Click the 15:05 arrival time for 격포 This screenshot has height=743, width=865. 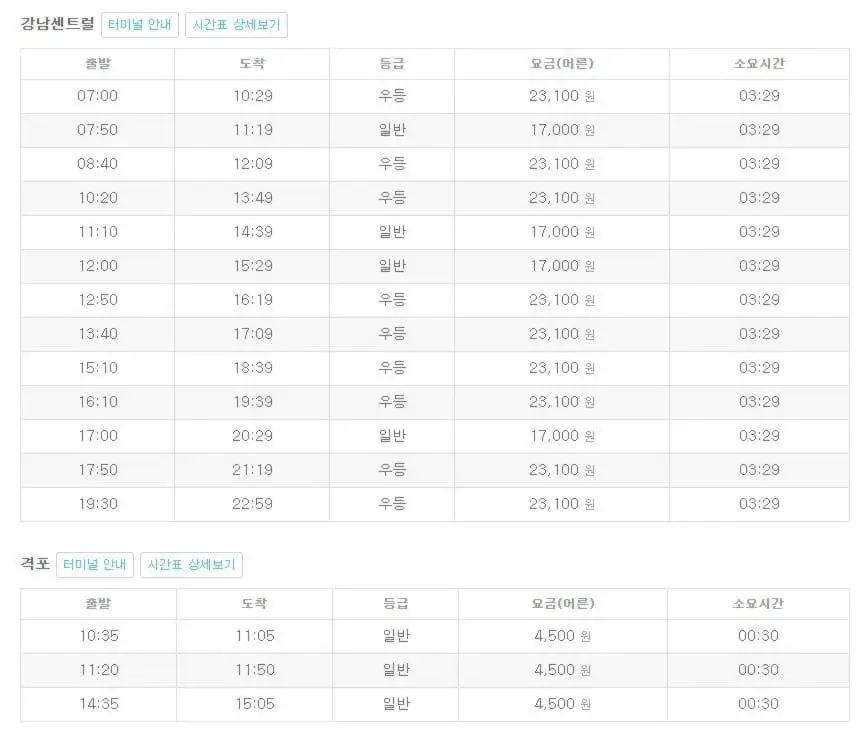[255, 704]
